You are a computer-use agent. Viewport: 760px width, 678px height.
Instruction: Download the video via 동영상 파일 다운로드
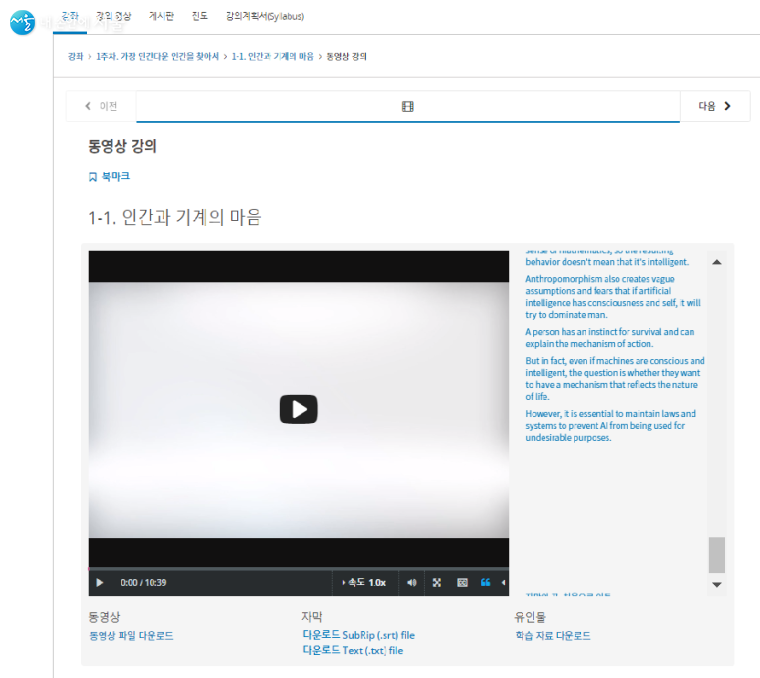pos(131,636)
